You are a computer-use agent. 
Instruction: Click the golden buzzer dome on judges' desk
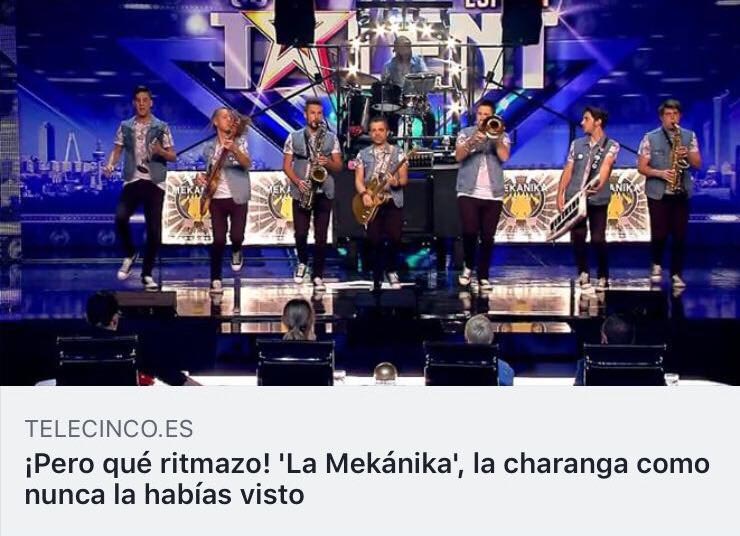[x=385, y=373]
